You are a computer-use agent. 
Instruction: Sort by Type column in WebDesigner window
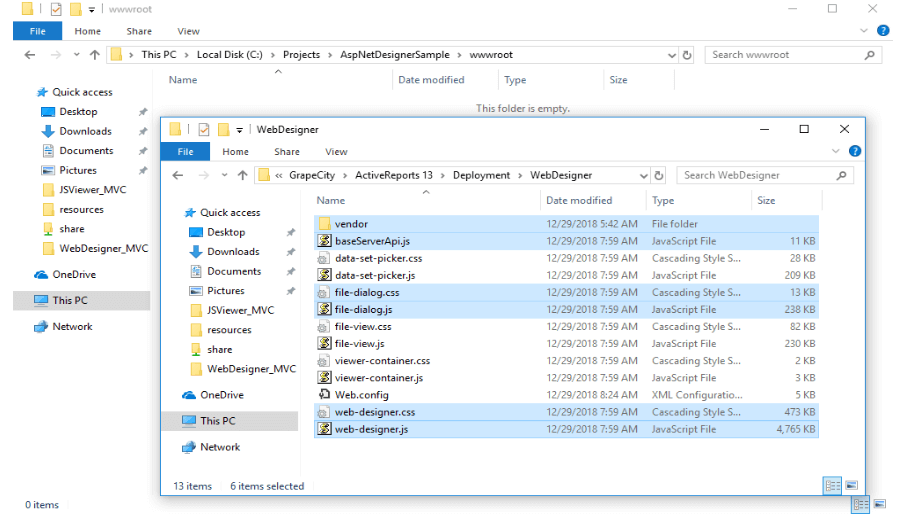coord(663,201)
